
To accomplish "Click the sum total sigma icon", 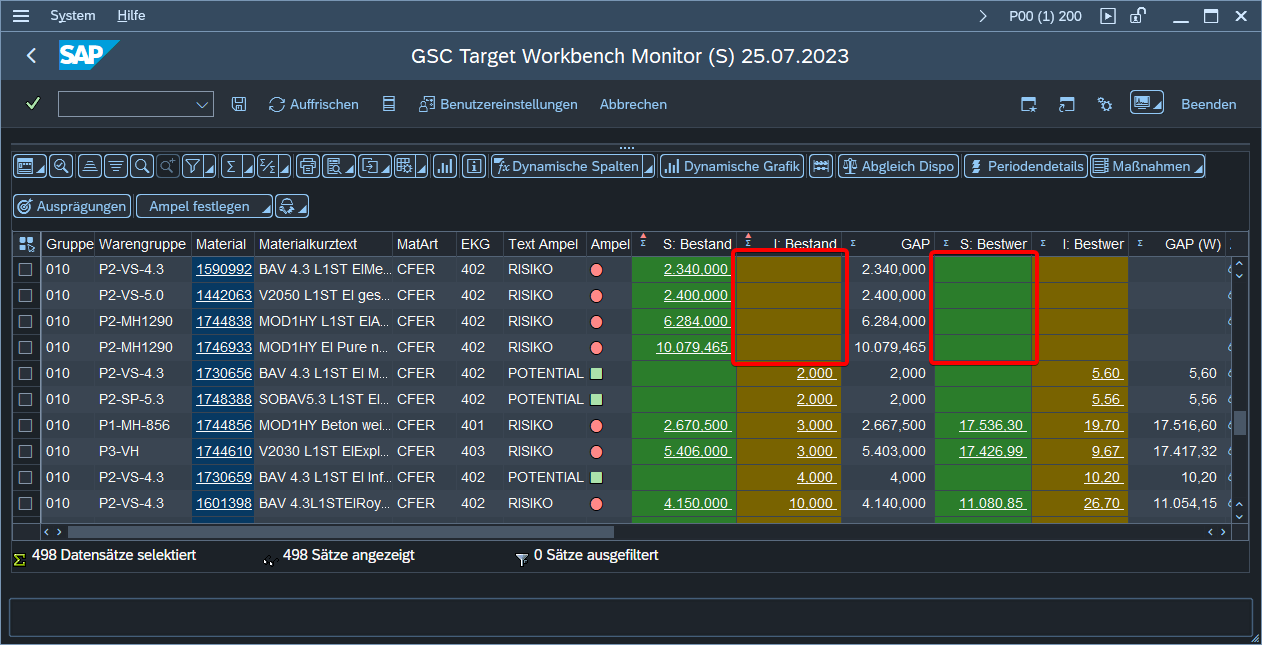I will [x=230, y=167].
